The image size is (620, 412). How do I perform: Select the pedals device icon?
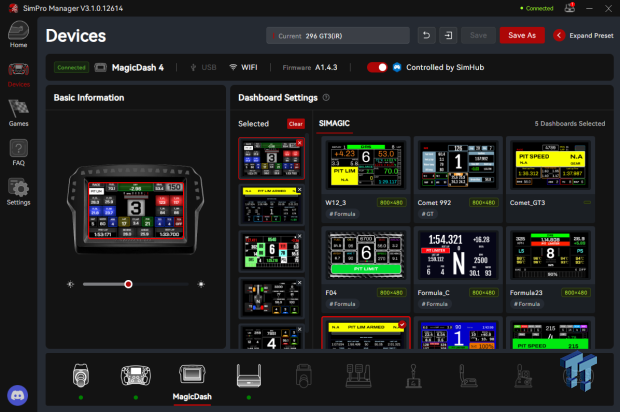tap(359, 376)
